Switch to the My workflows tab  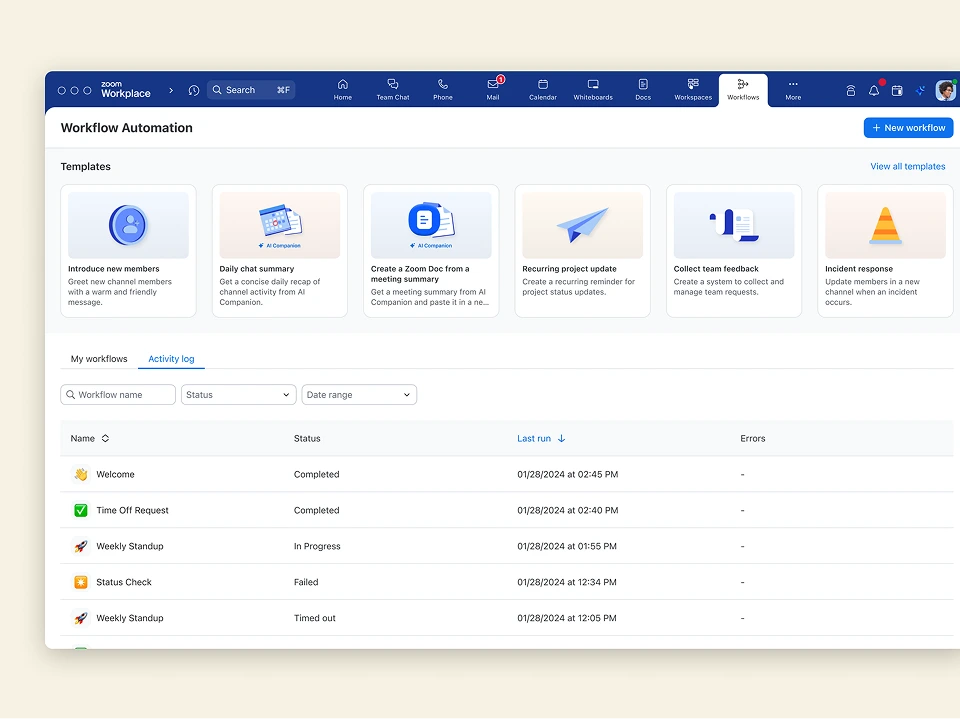click(99, 359)
